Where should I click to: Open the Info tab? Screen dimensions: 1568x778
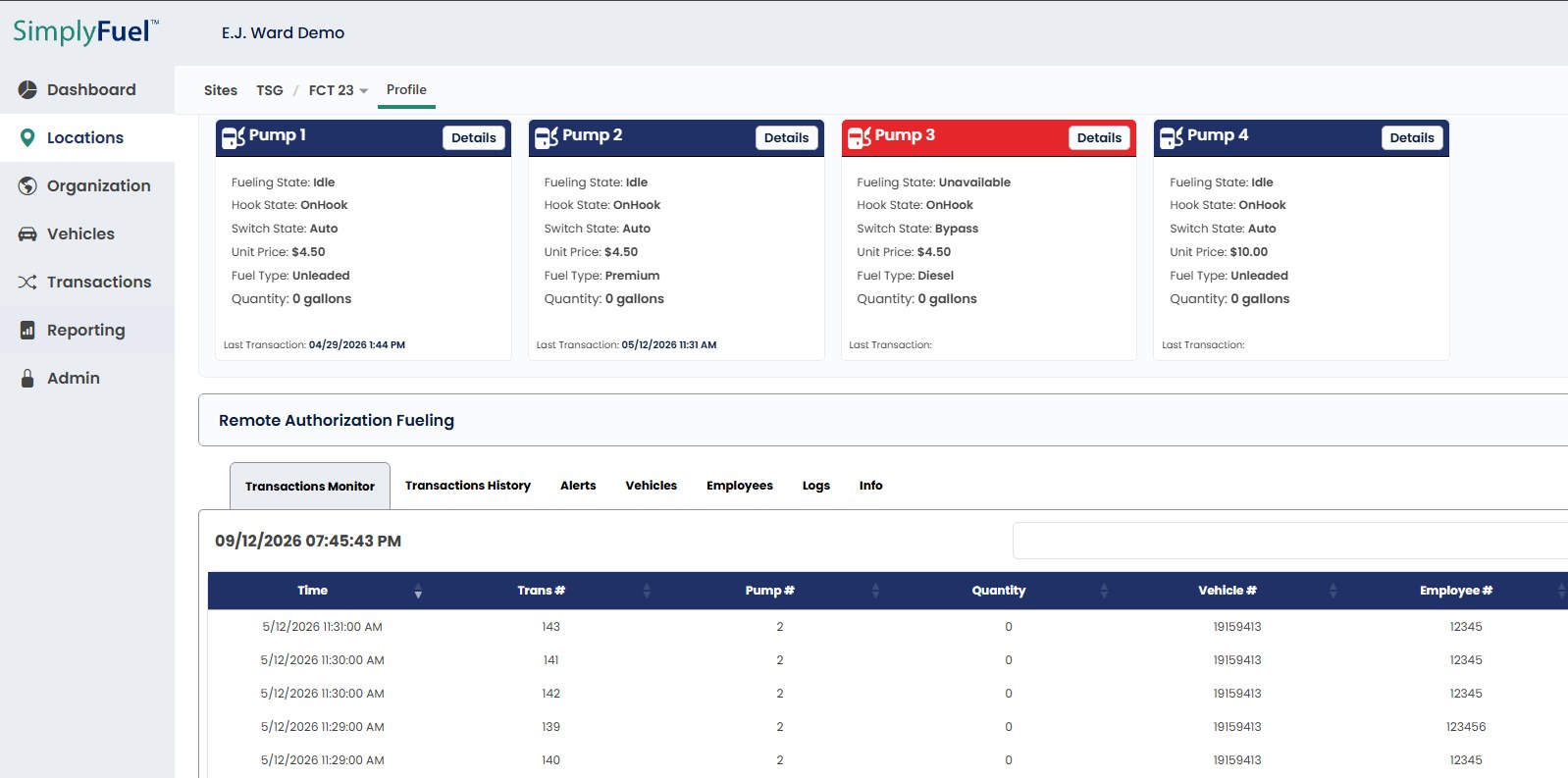pos(871,486)
